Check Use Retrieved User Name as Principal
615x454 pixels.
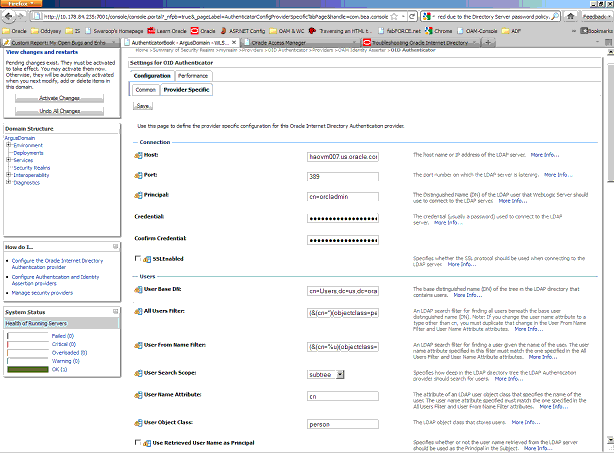tap(138, 442)
